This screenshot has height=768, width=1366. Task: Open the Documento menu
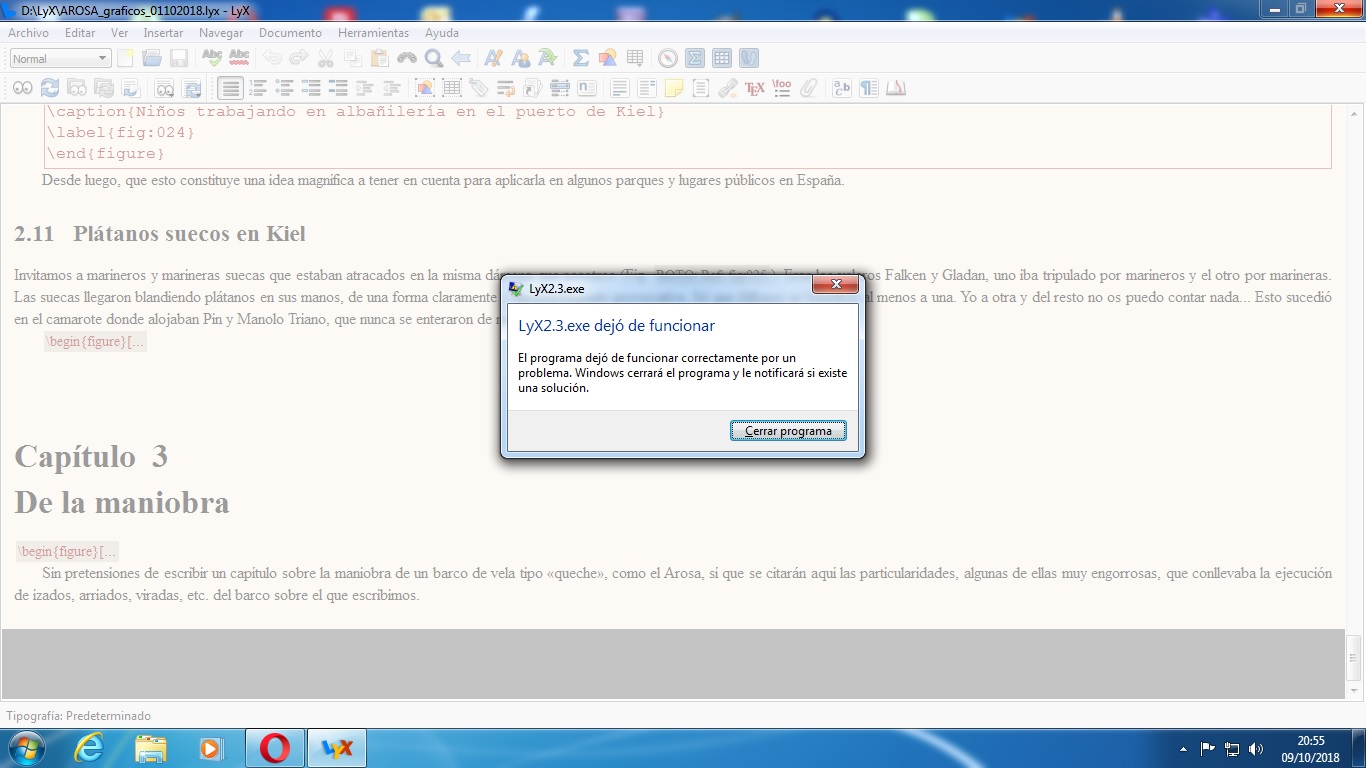(290, 33)
